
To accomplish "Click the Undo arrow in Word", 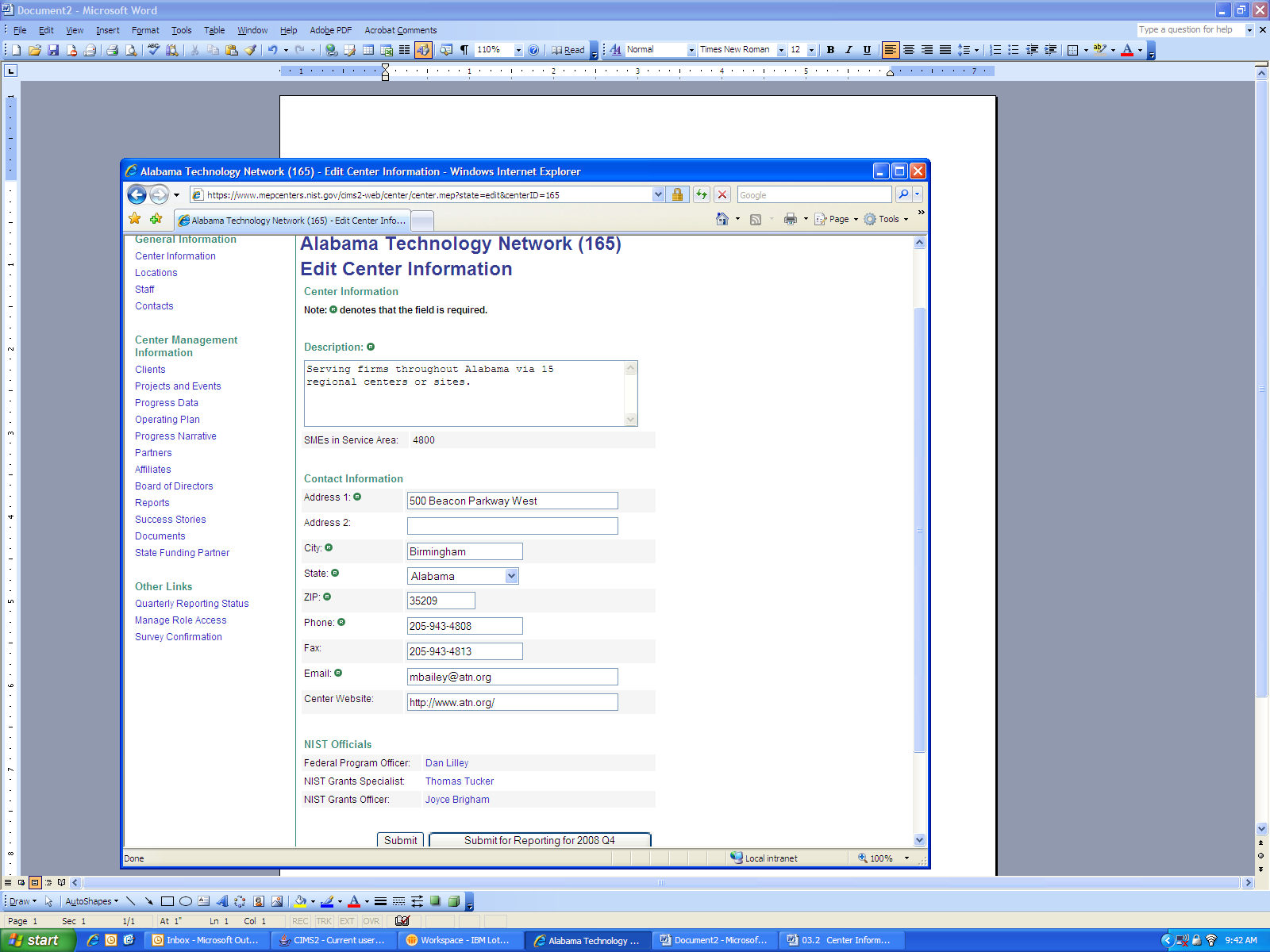I will point(272,50).
